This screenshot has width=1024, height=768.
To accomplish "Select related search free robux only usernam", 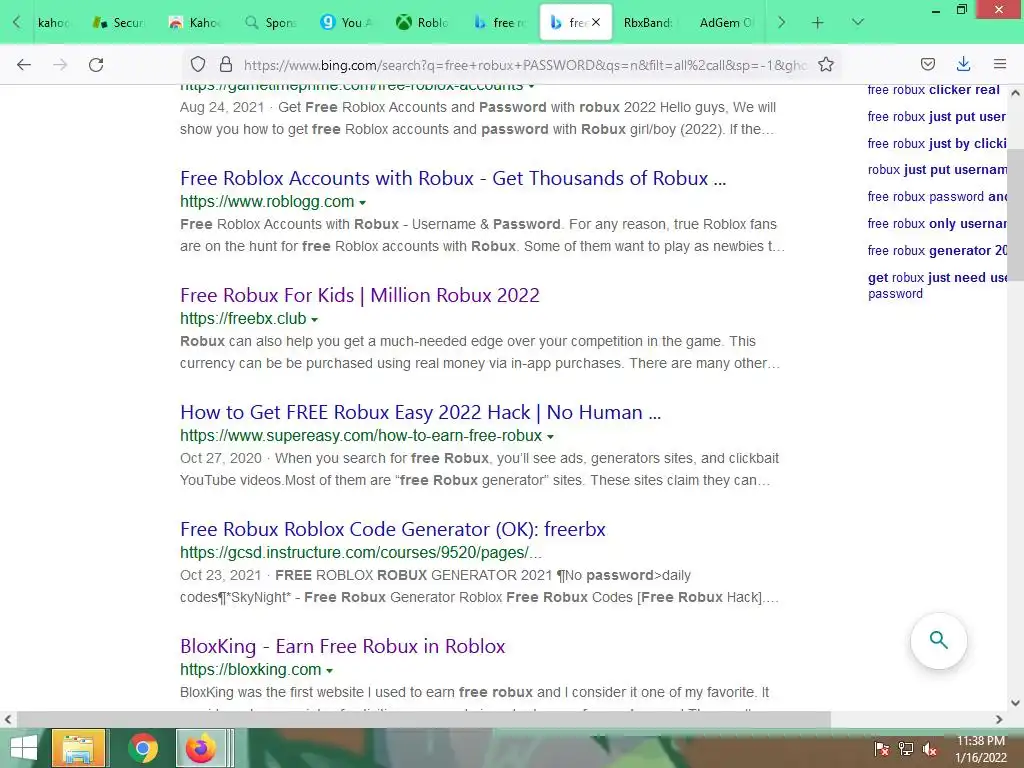I will coord(936,223).
